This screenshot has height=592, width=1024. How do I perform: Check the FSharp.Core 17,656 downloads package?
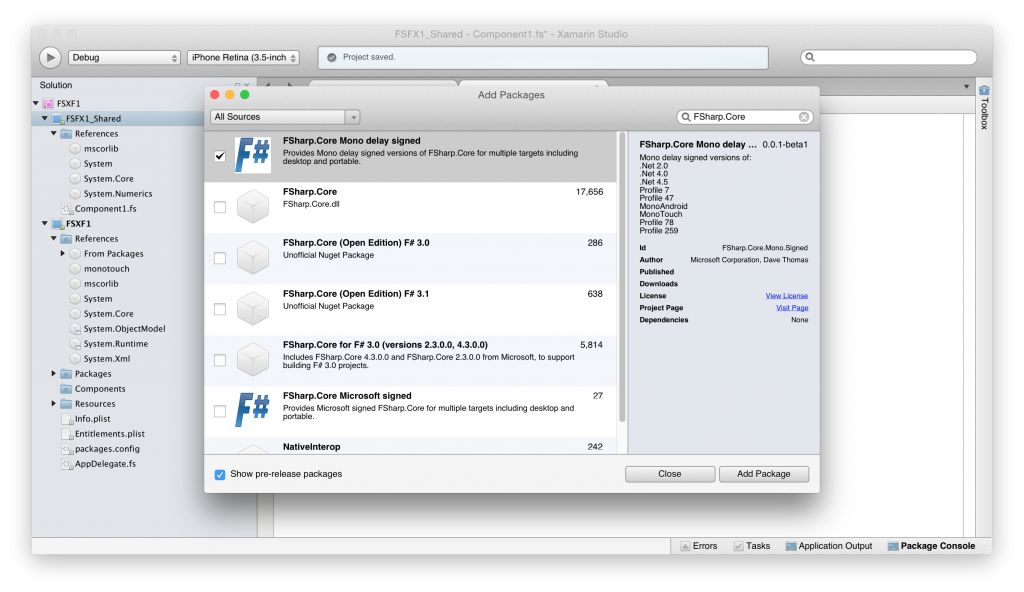(x=220, y=207)
